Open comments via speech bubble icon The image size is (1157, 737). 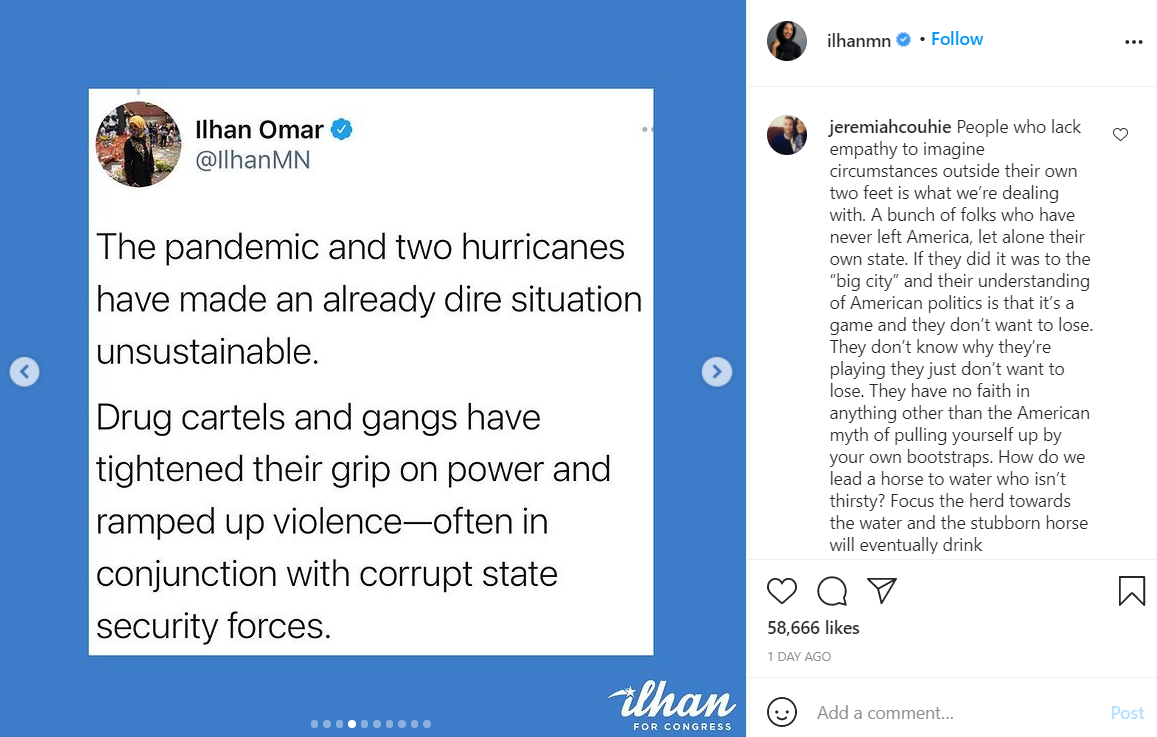coord(832,591)
